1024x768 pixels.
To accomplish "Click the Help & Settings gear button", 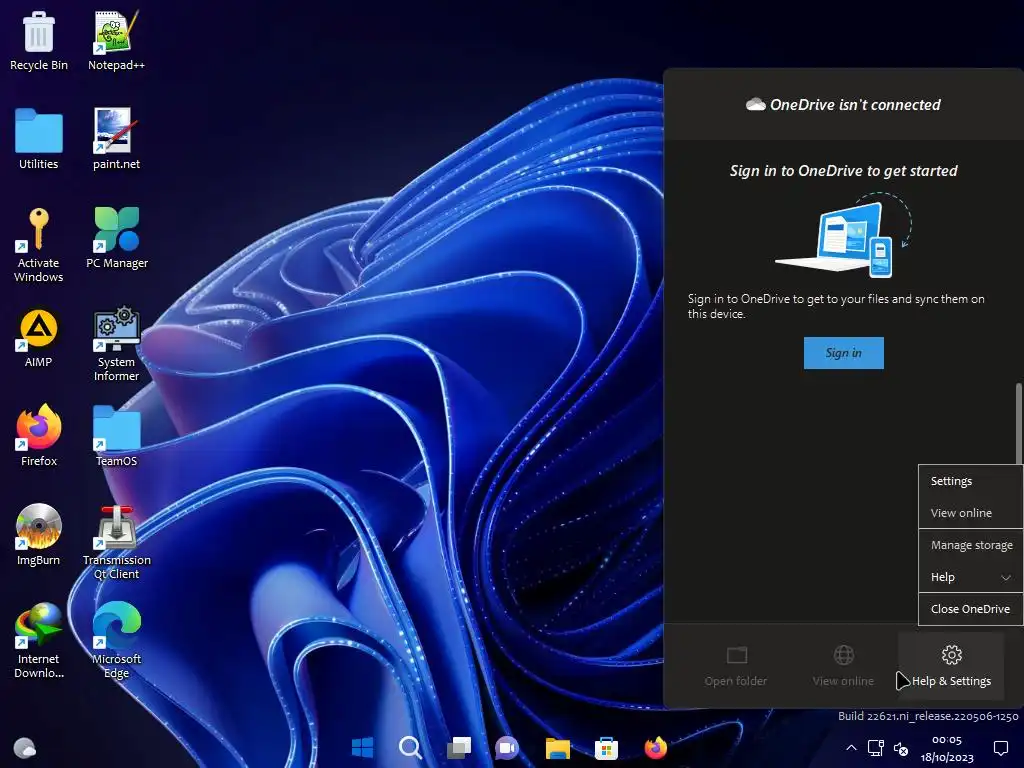I will tap(951, 667).
